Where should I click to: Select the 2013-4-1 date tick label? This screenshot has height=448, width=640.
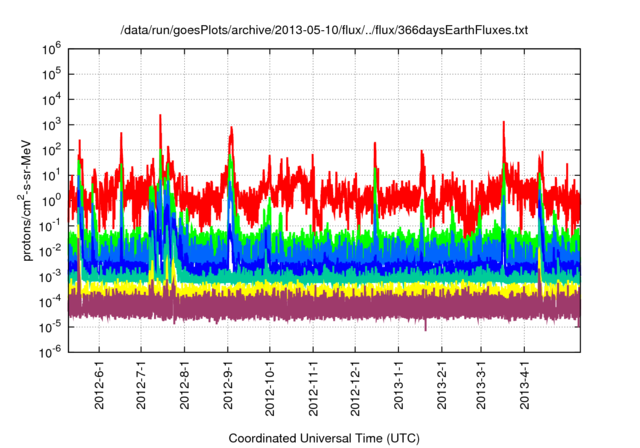524,385
